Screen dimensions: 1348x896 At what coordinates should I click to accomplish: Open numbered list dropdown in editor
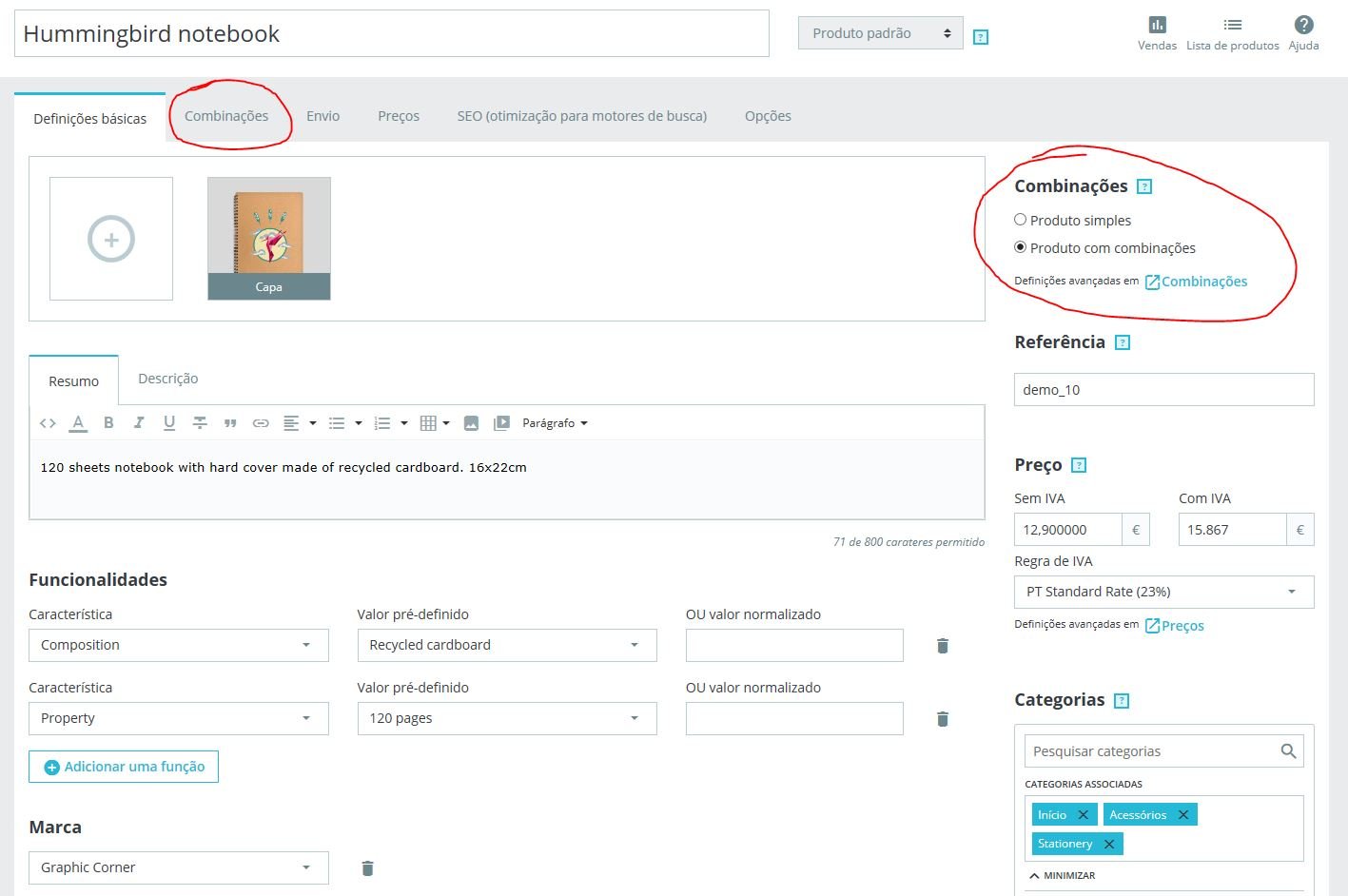point(391,423)
